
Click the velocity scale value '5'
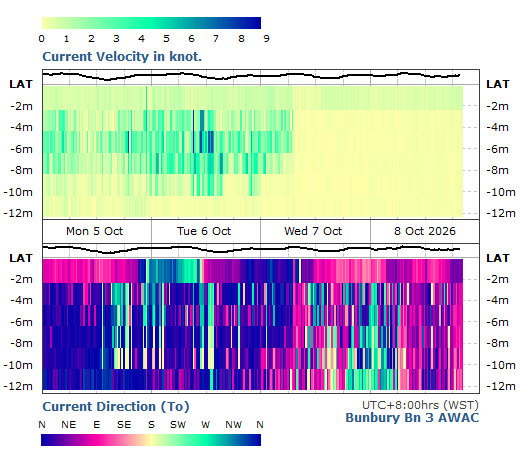166,39
